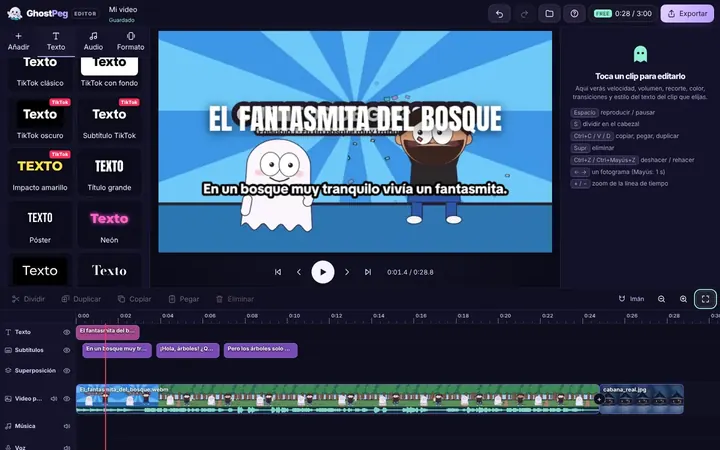Click the Dividir scissors tool
This screenshot has width=720, height=450.
point(28,299)
